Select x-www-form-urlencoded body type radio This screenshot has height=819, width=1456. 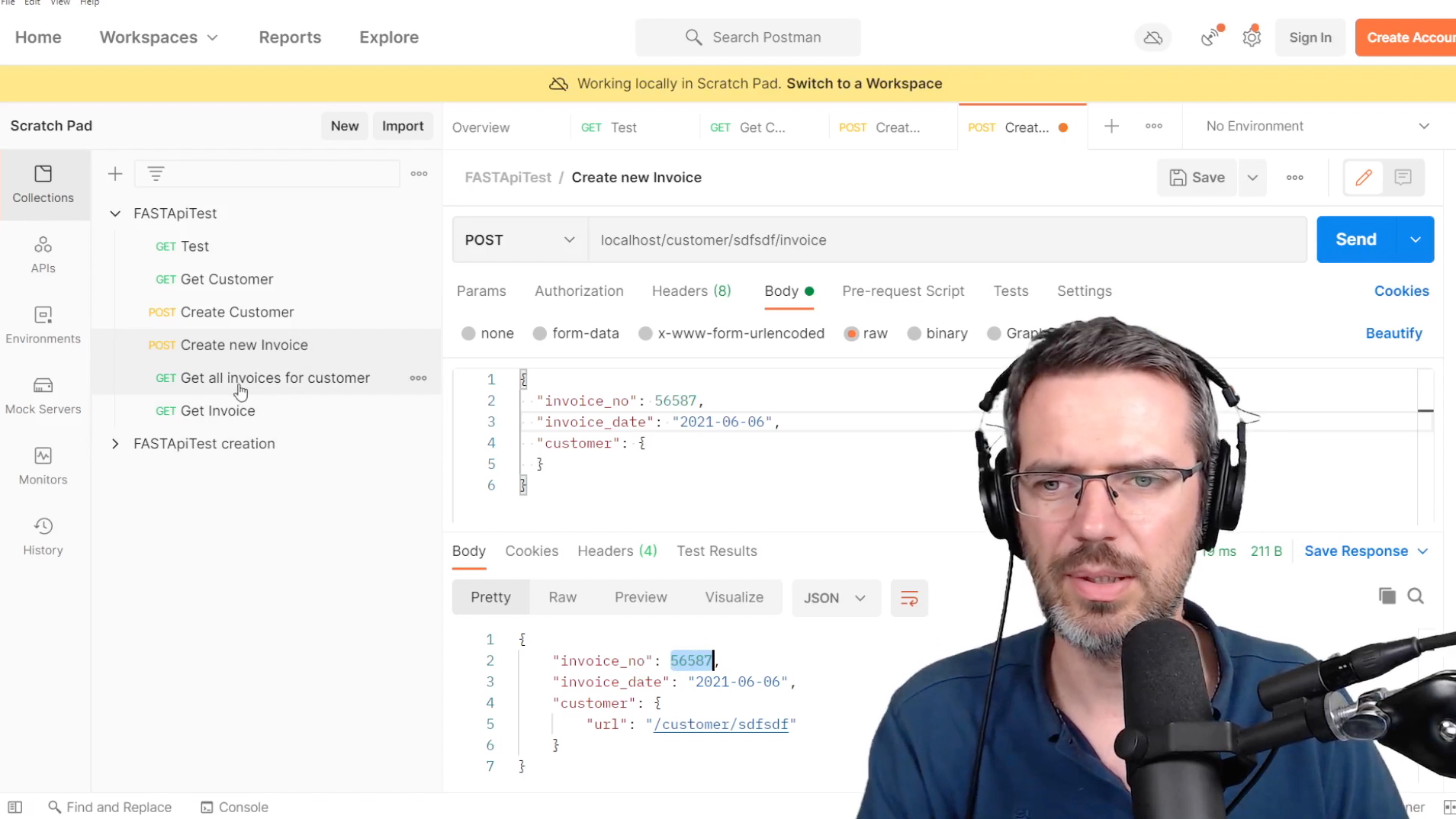(x=645, y=333)
